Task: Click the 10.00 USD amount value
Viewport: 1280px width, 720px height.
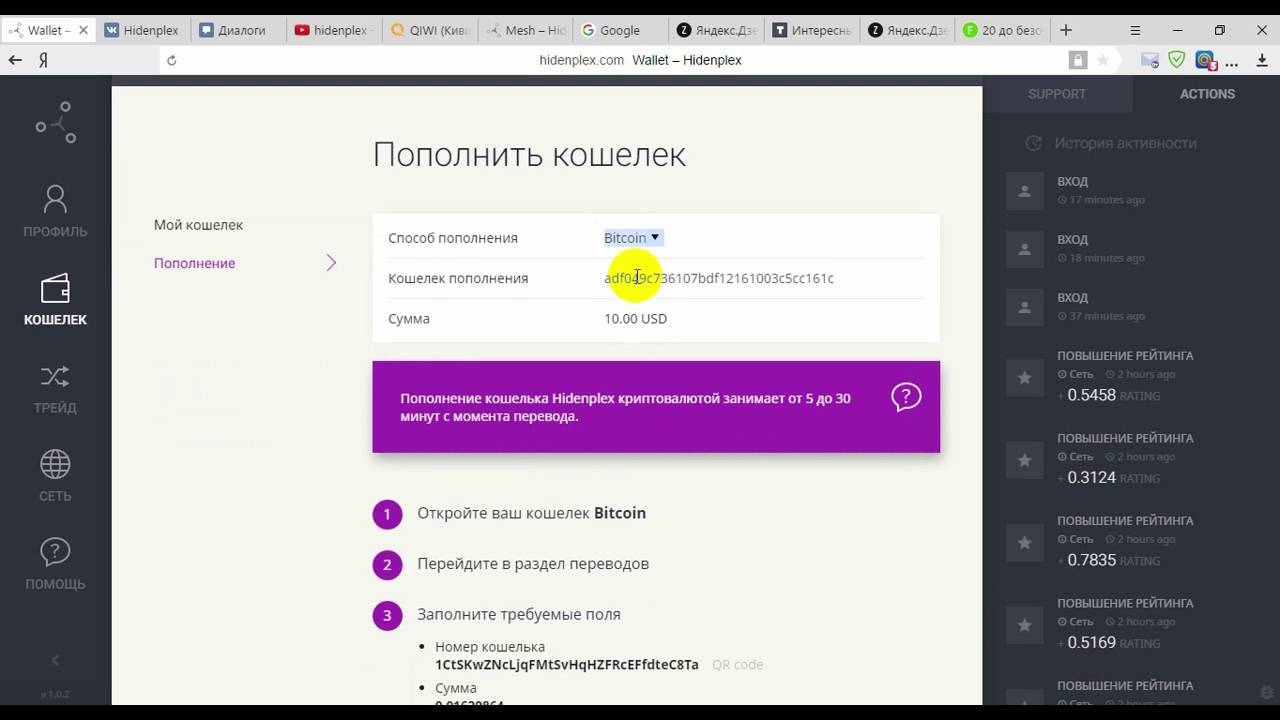Action: point(635,318)
